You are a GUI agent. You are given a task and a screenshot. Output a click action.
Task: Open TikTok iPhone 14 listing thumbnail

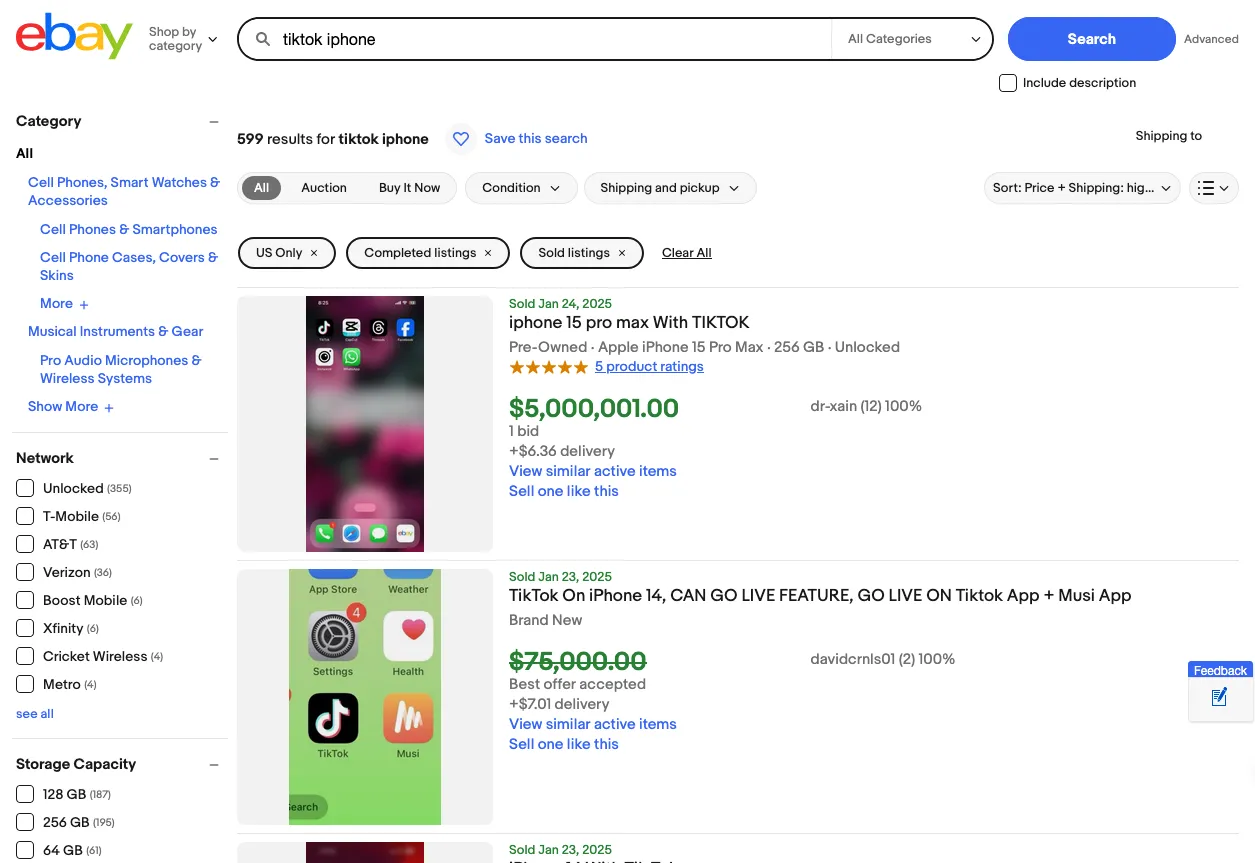pyautogui.click(x=365, y=697)
